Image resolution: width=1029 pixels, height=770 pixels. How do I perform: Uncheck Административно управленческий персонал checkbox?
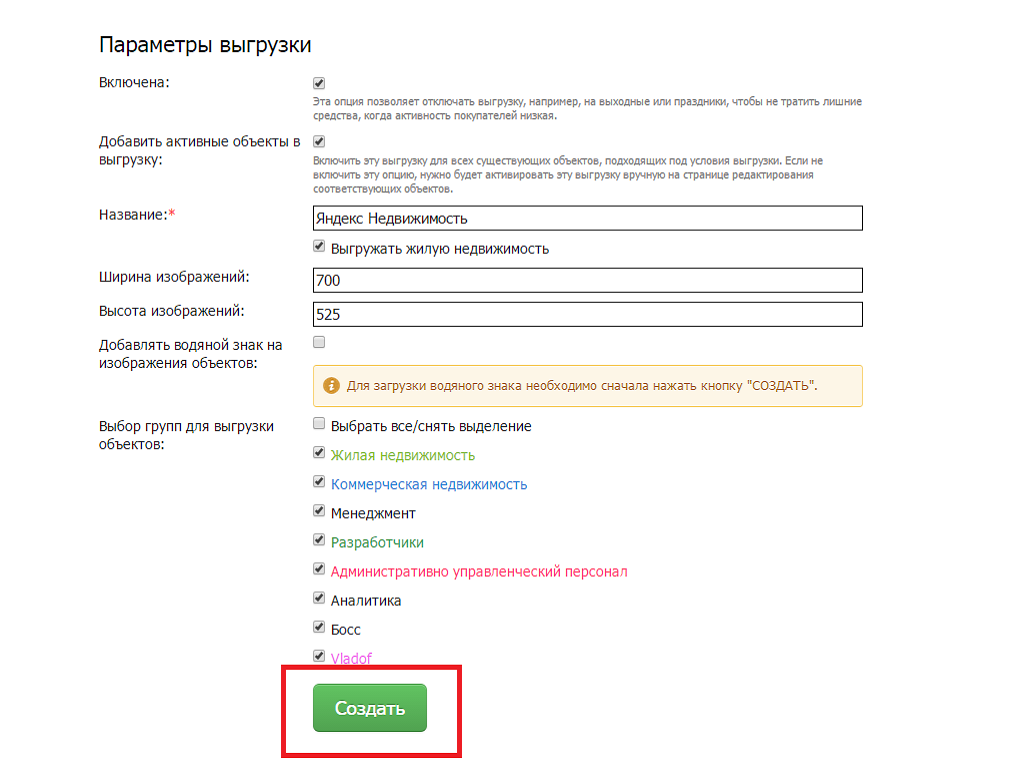pos(319,568)
